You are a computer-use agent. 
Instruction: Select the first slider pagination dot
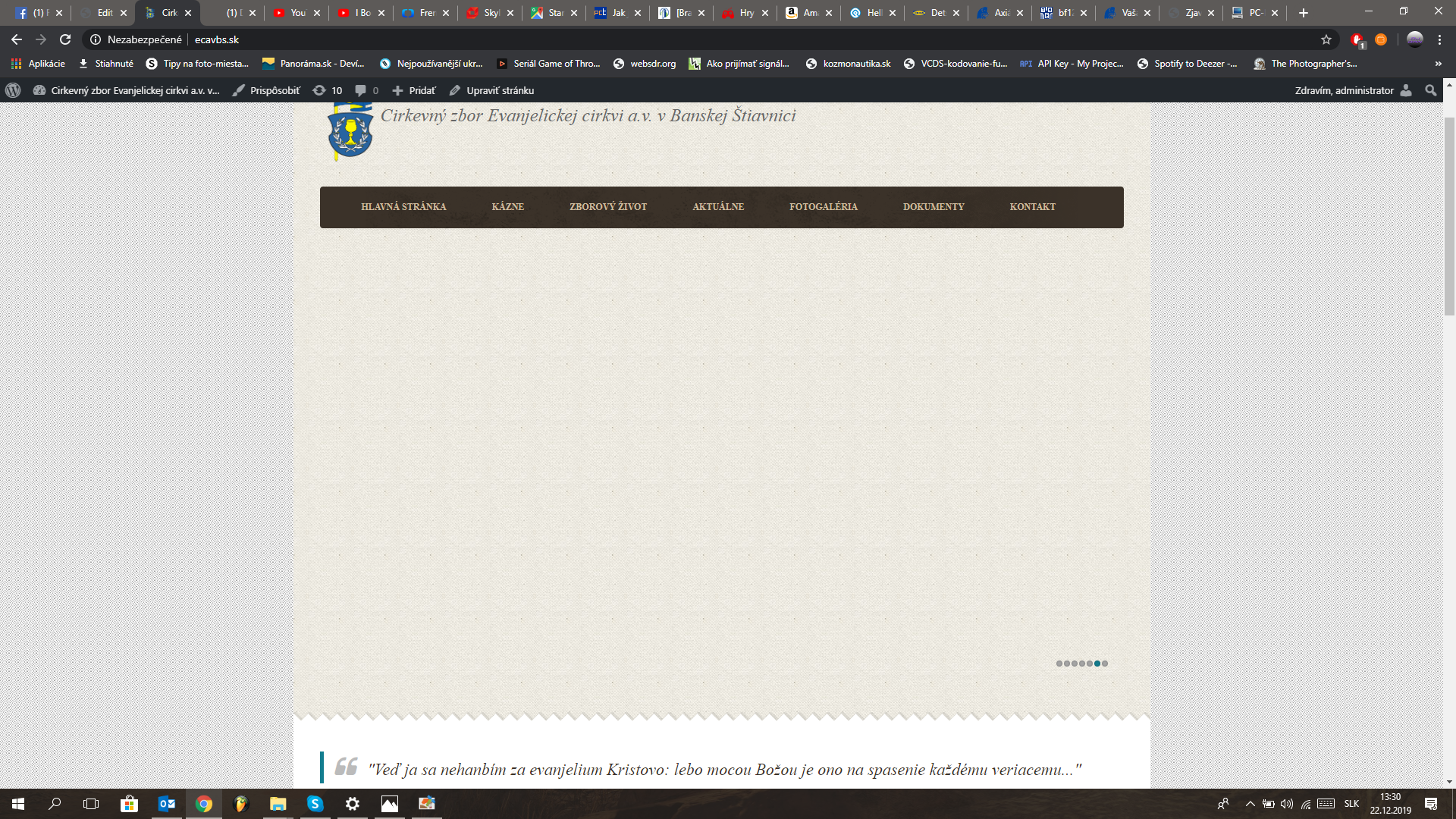(1059, 664)
